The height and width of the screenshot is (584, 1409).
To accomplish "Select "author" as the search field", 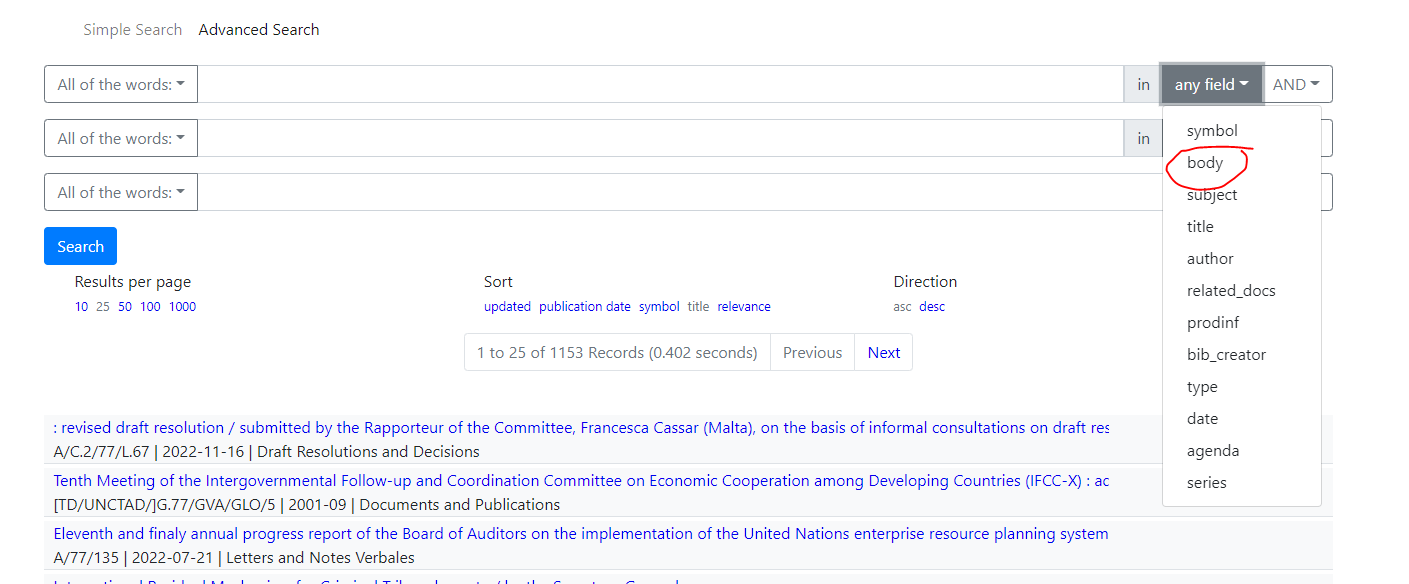I will coord(1210,258).
